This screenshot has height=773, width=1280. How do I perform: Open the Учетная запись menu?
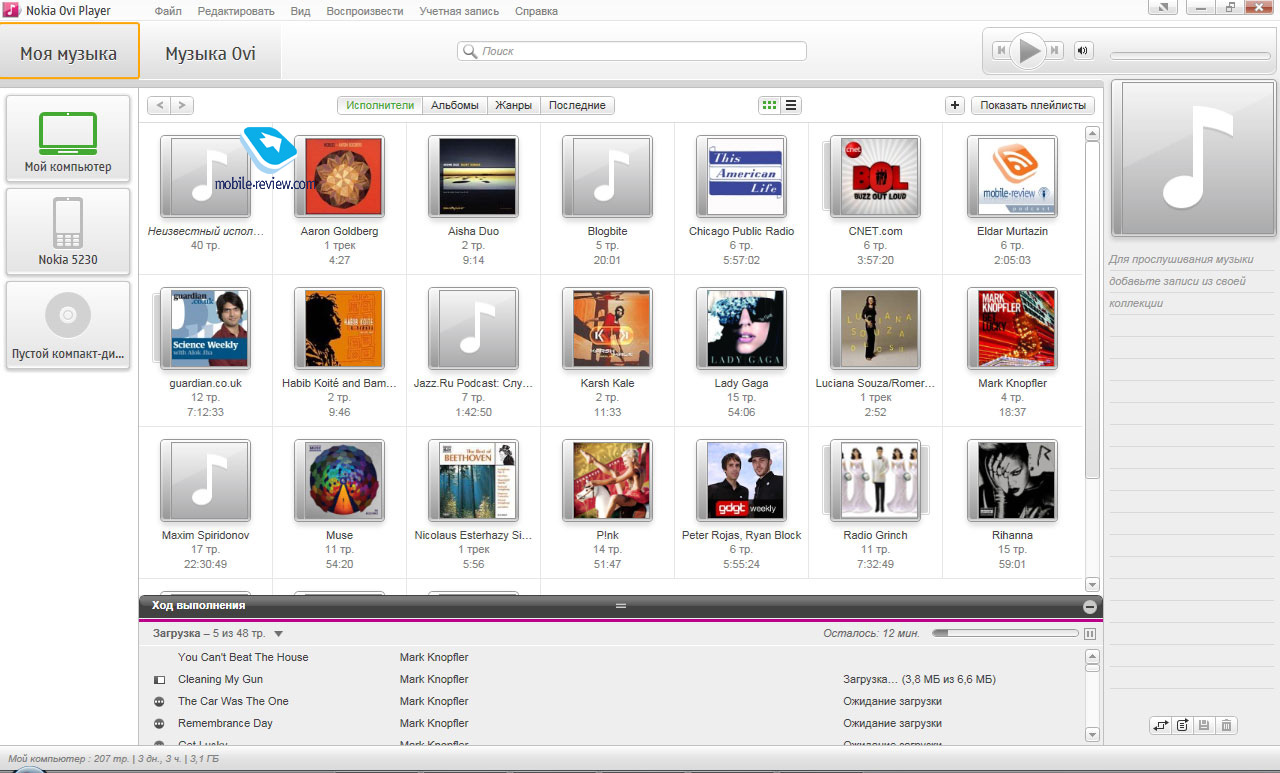(x=460, y=11)
